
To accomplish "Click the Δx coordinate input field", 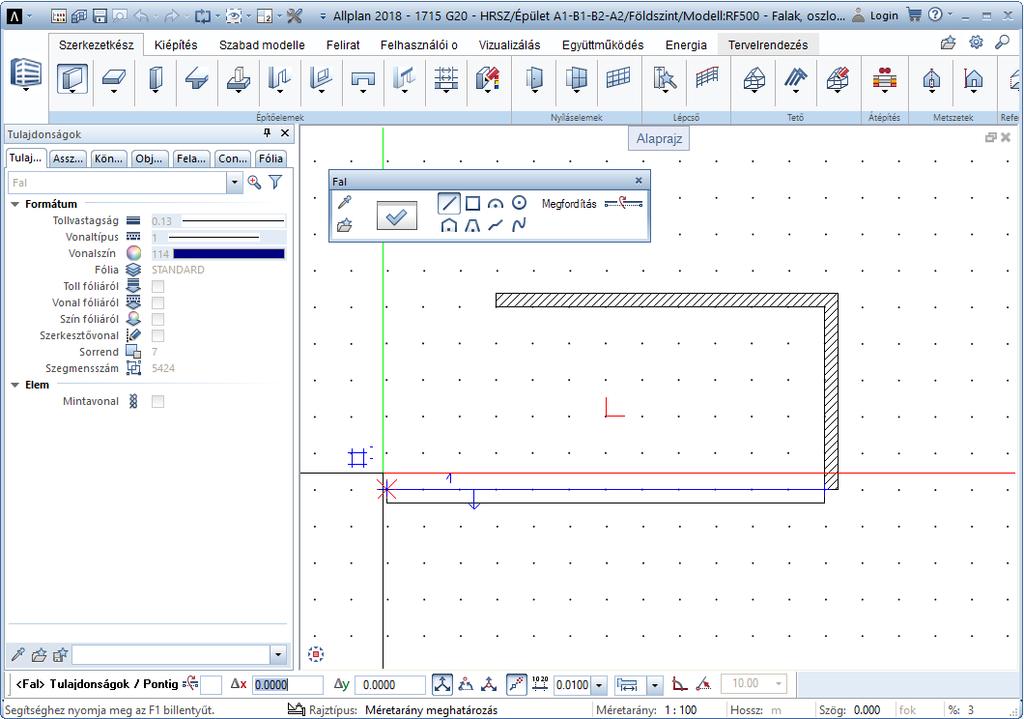I will click(287, 684).
